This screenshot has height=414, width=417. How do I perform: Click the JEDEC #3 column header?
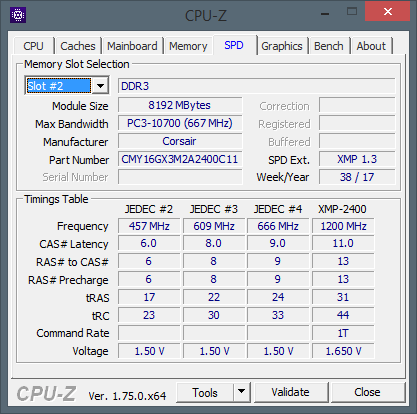[214, 209]
